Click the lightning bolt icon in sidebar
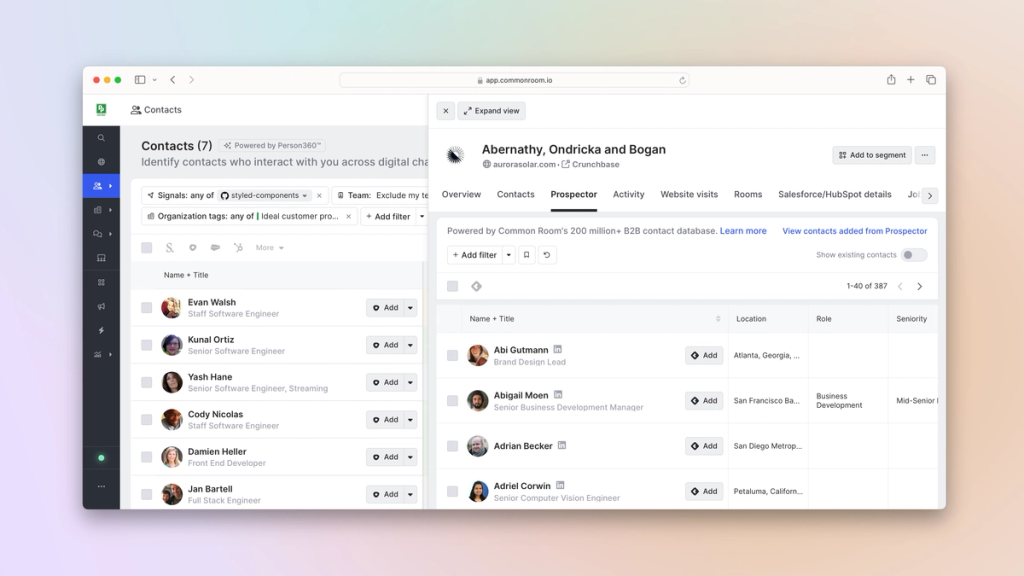This screenshot has height=576, width=1024. tap(101, 330)
